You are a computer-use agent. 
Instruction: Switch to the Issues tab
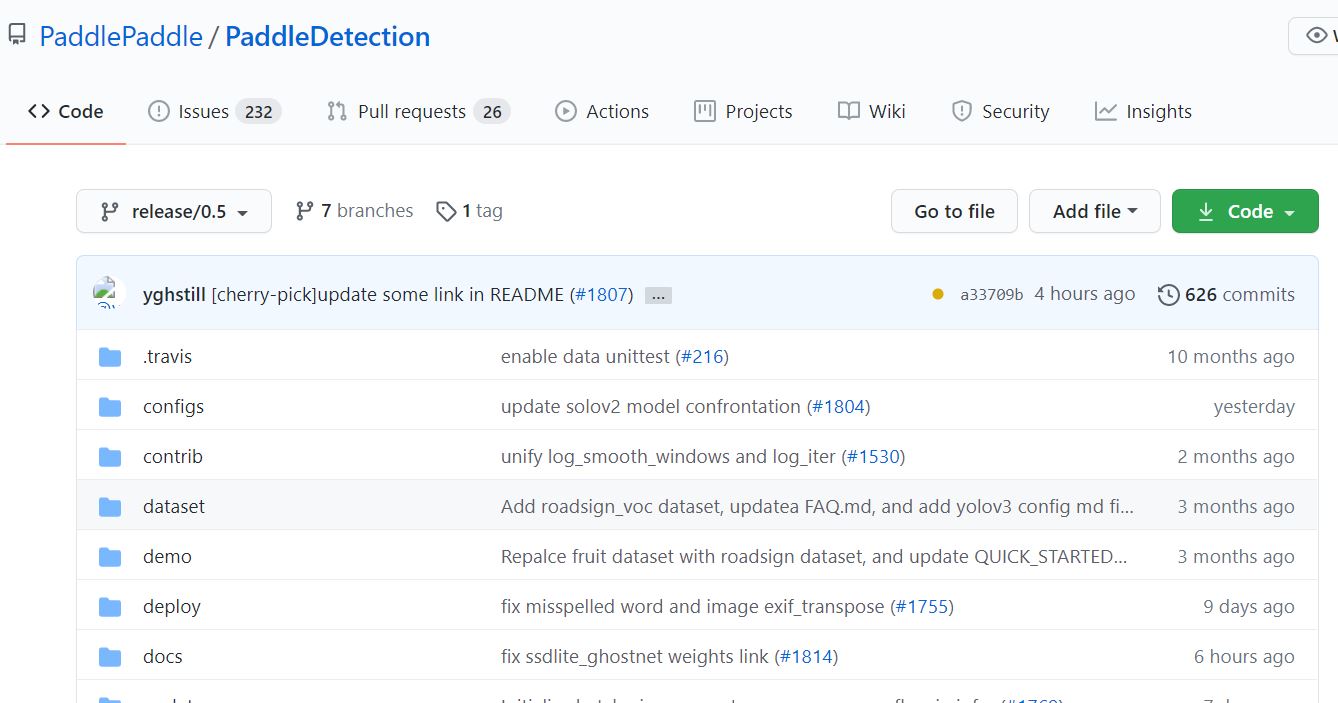tap(214, 111)
